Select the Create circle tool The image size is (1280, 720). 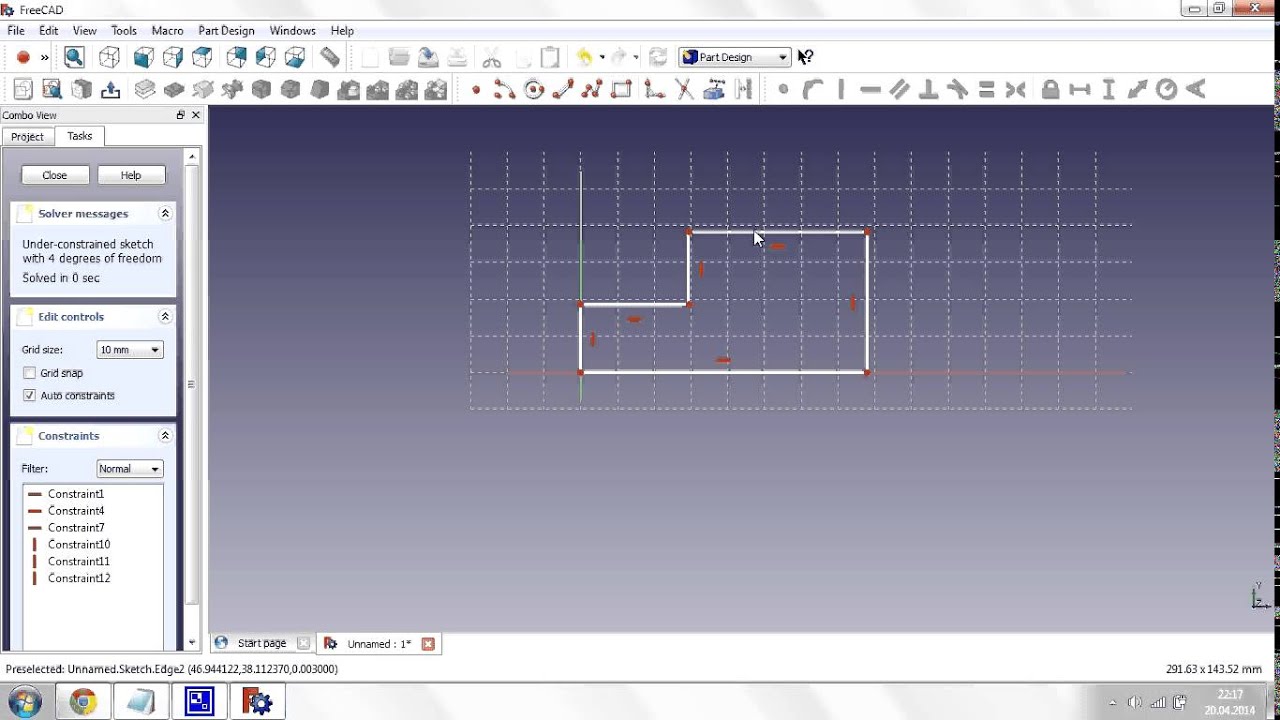(534, 90)
